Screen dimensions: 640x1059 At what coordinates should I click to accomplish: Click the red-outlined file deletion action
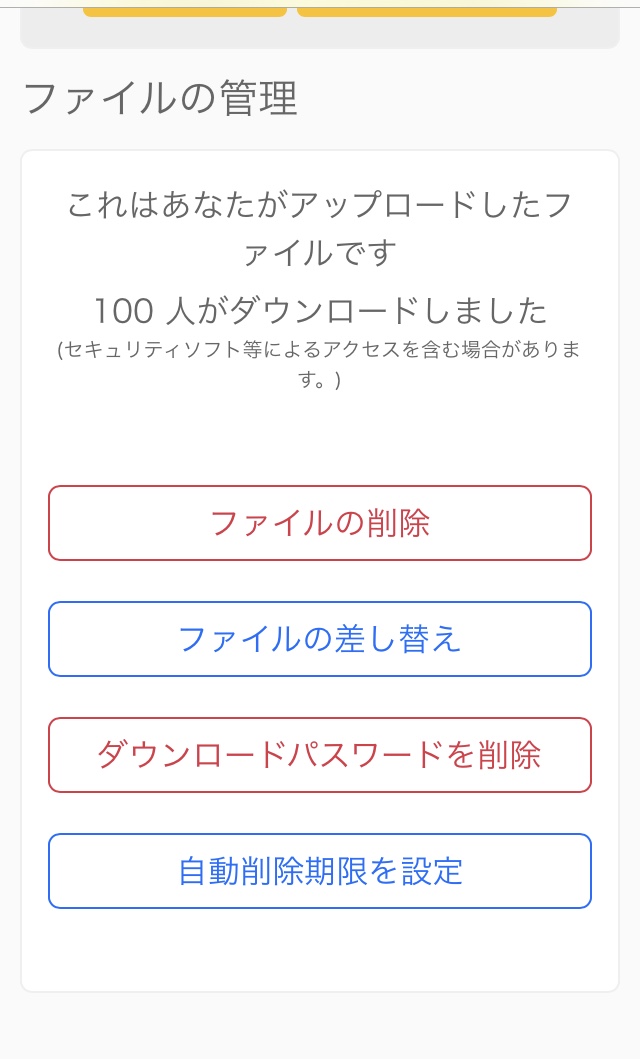[319, 522]
